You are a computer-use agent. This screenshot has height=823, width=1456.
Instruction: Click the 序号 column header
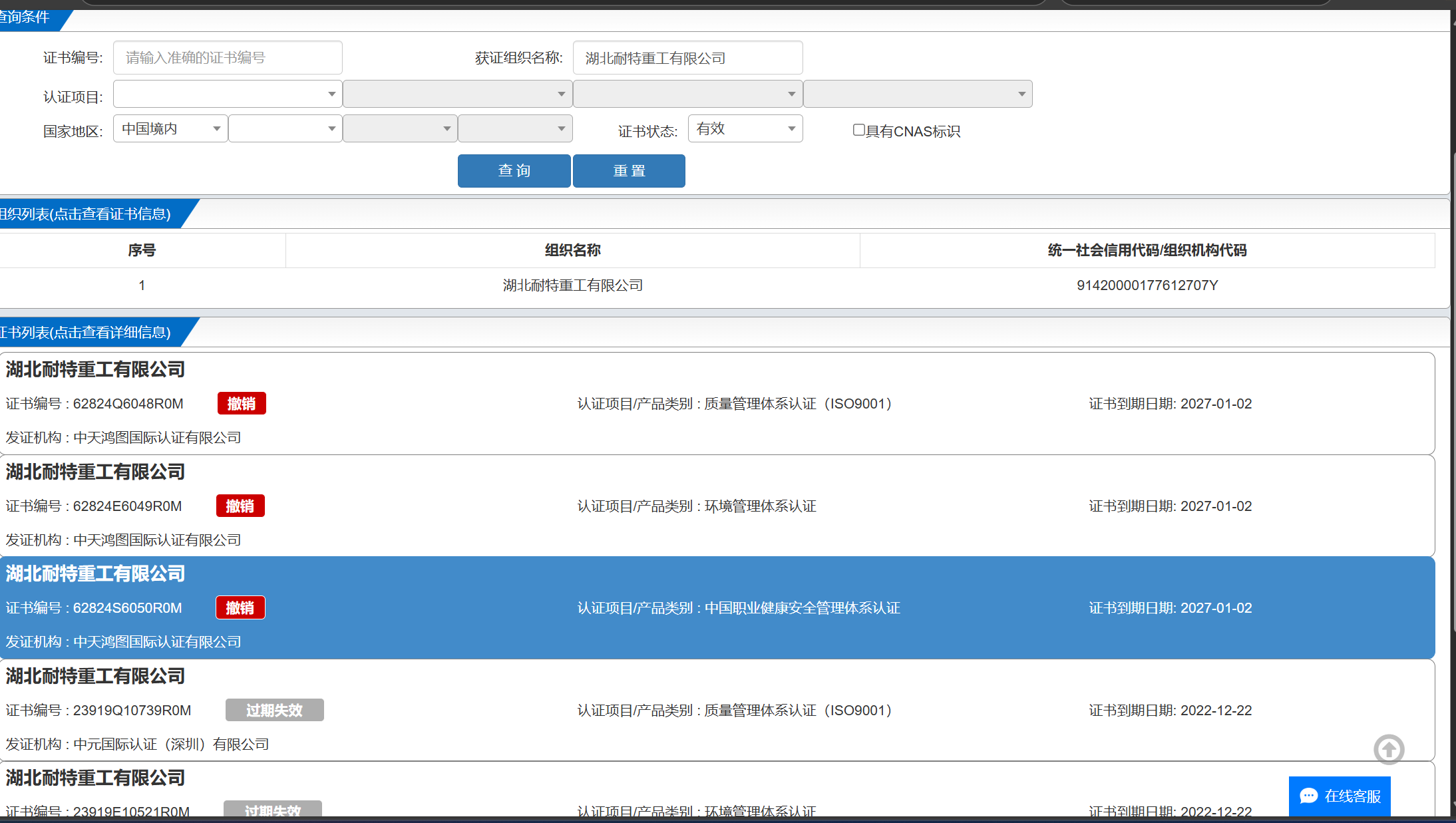142,250
